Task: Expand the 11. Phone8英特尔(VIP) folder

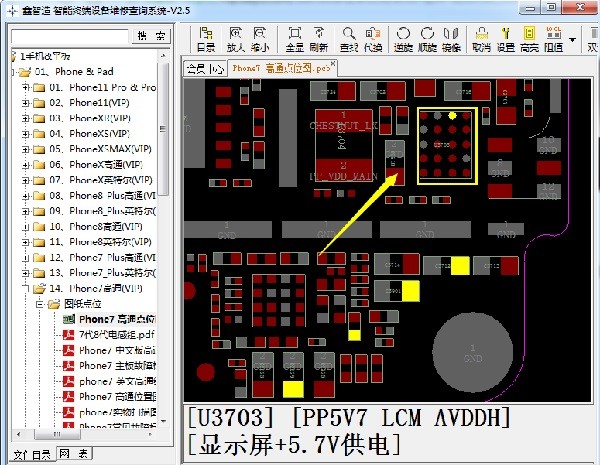Action: [x=26, y=242]
